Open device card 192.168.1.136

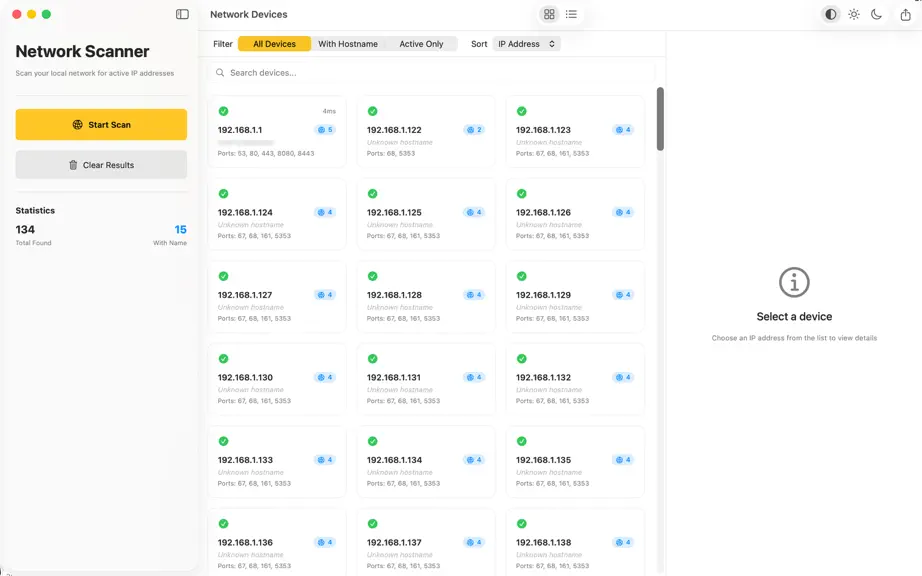pos(277,542)
